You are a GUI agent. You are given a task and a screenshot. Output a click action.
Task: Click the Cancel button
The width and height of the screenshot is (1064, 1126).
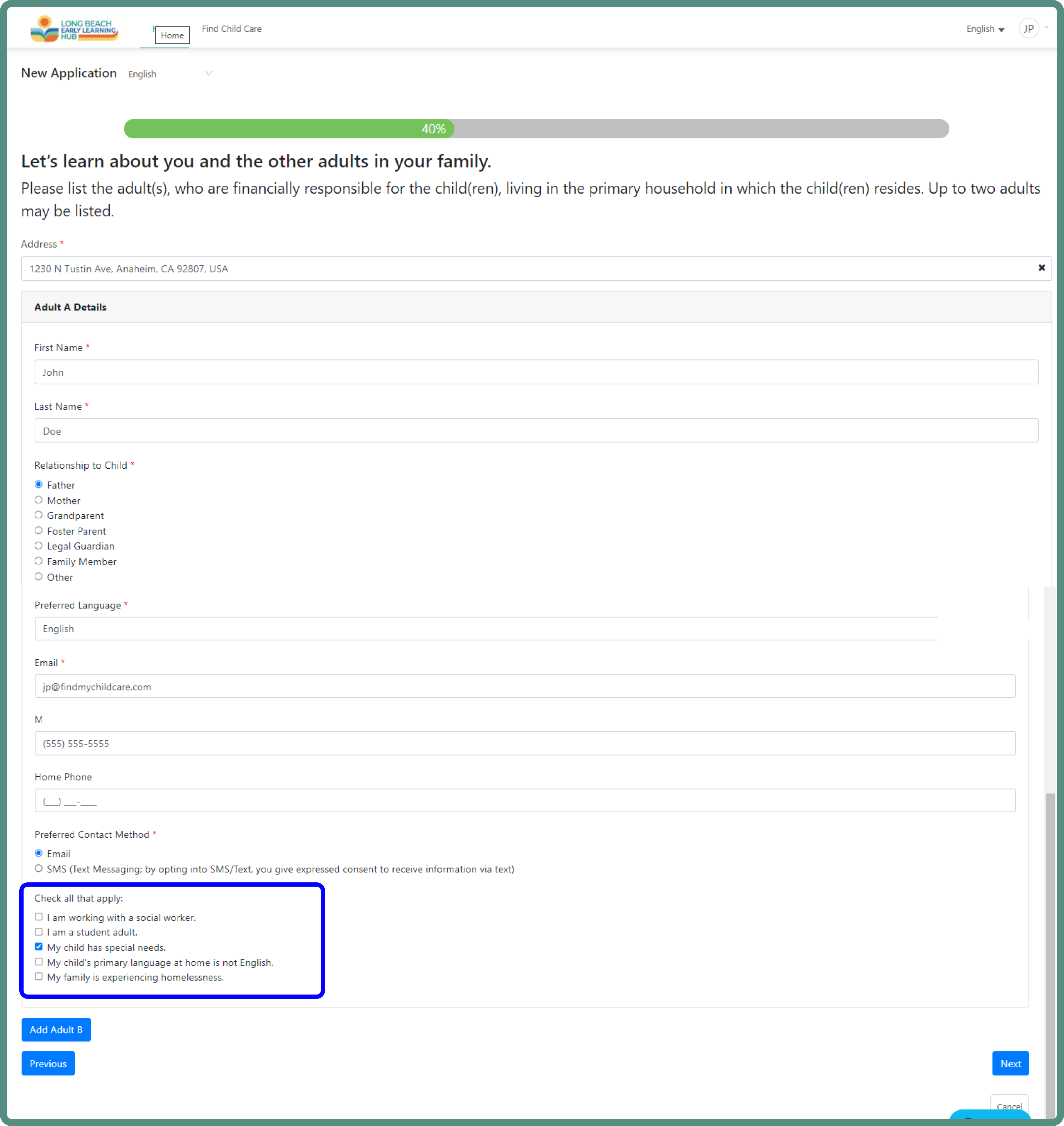(x=1009, y=1106)
